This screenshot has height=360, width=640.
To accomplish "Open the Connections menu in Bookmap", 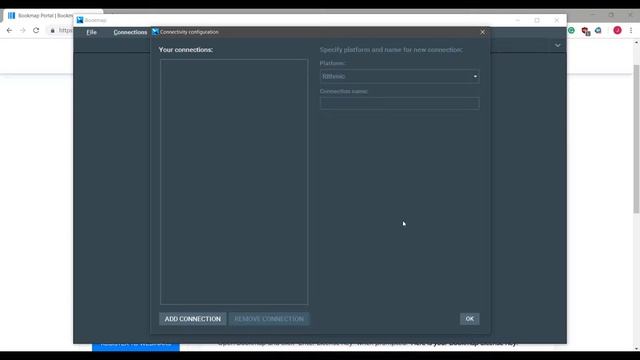I will tap(130, 32).
